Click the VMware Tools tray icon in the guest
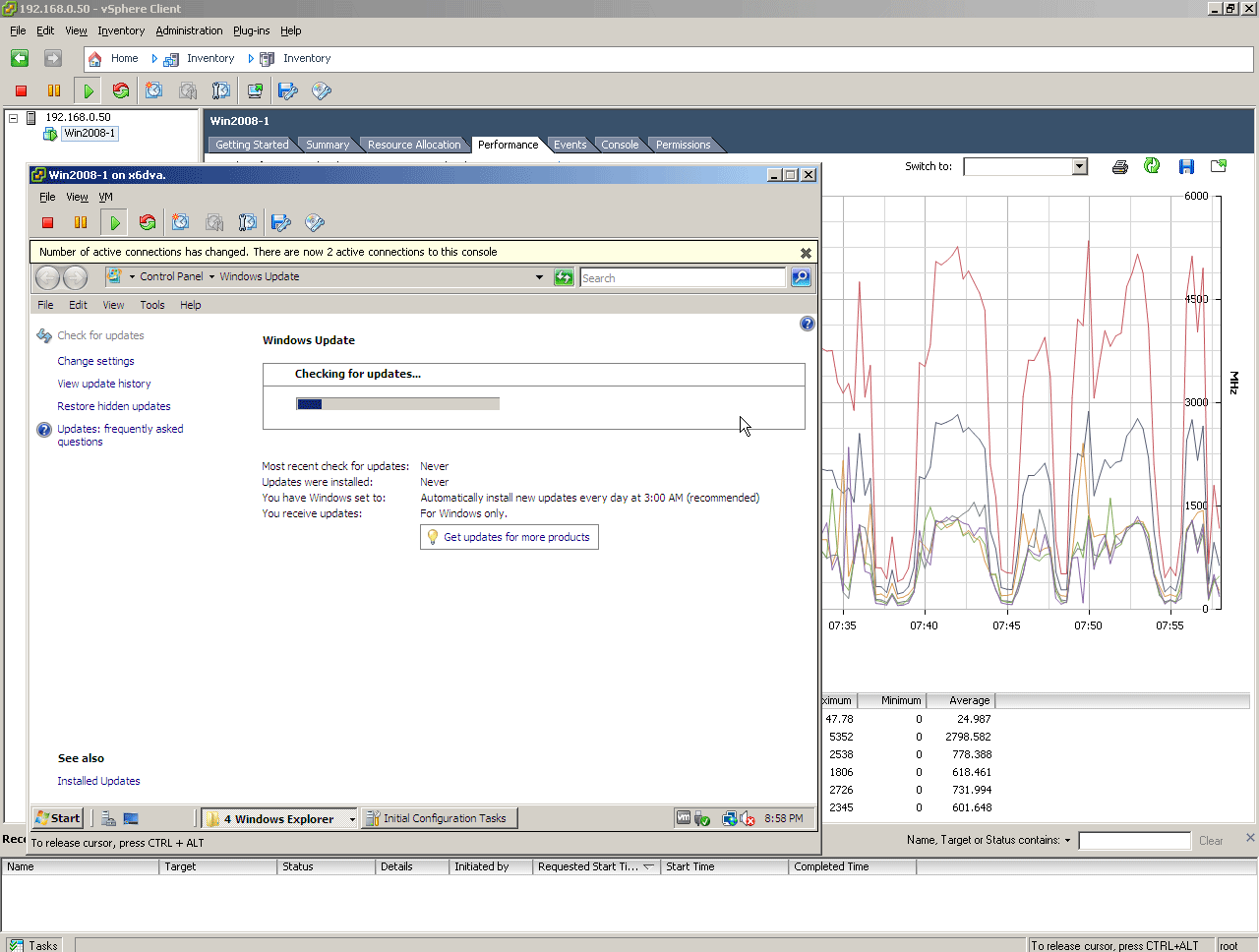 point(684,817)
